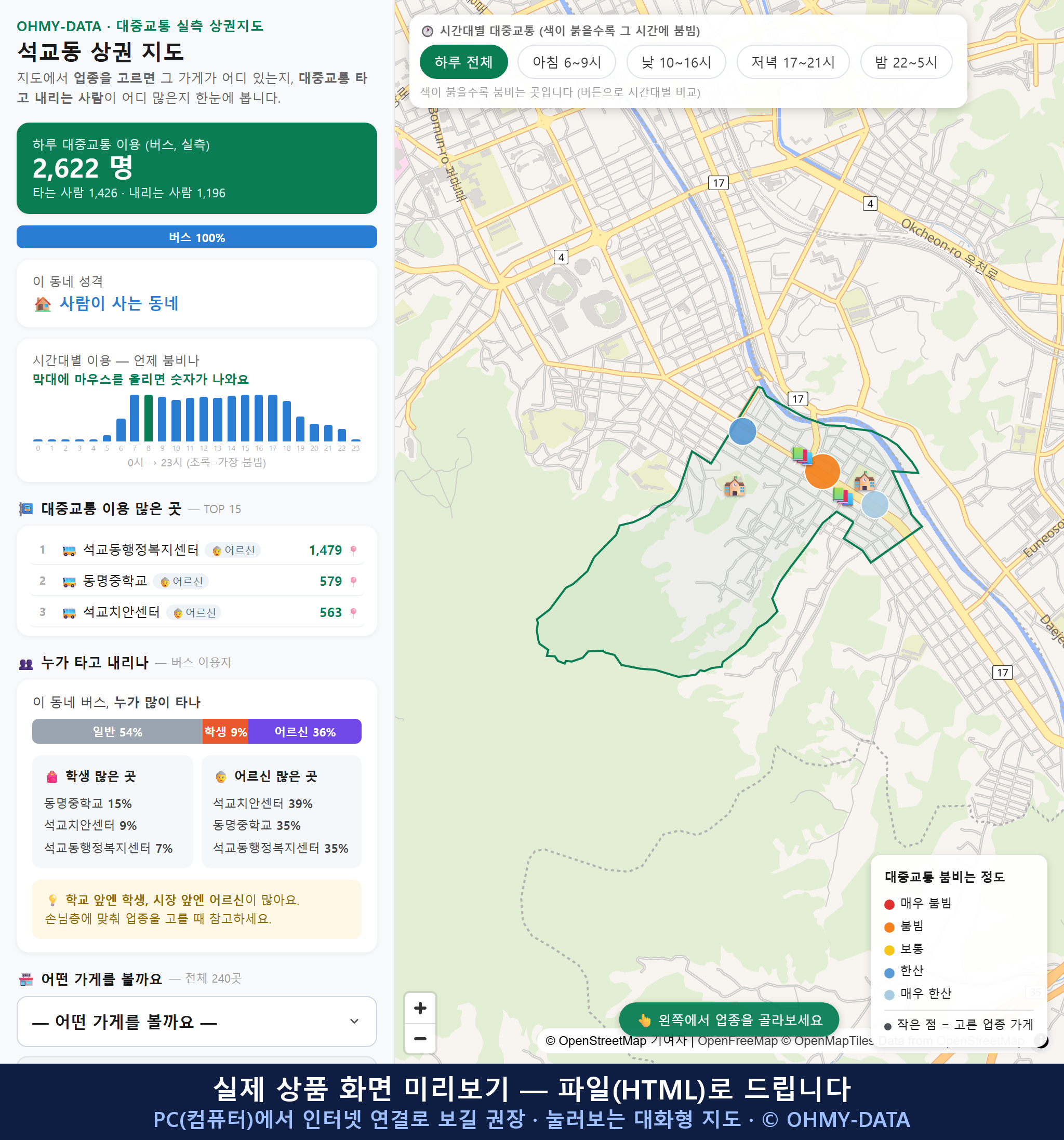Viewport: 1064px width, 1140px height.
Task: Open the OpenFreeMap attribution link
Action: pos(737,1040)
